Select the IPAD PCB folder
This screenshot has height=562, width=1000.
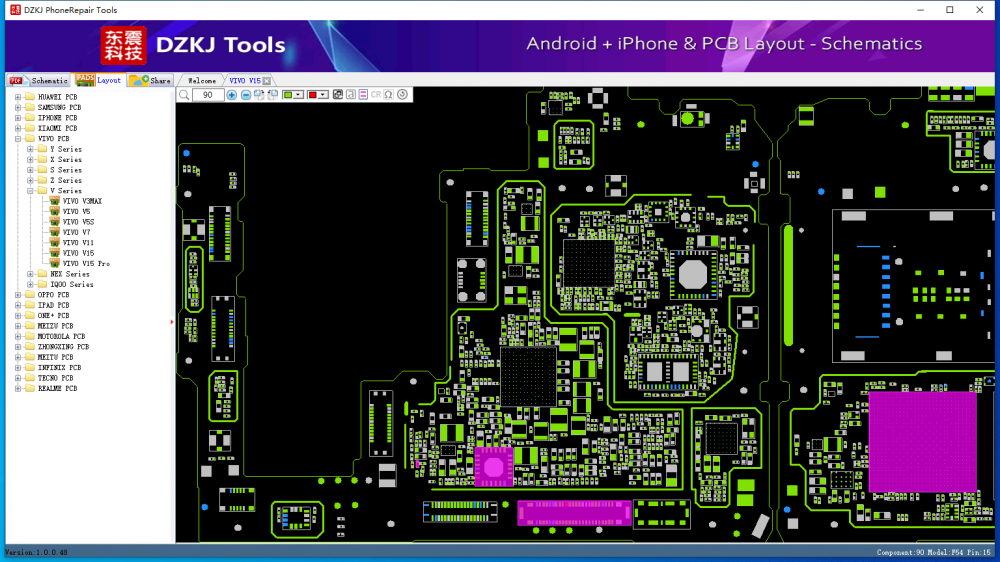coord(53,305)
